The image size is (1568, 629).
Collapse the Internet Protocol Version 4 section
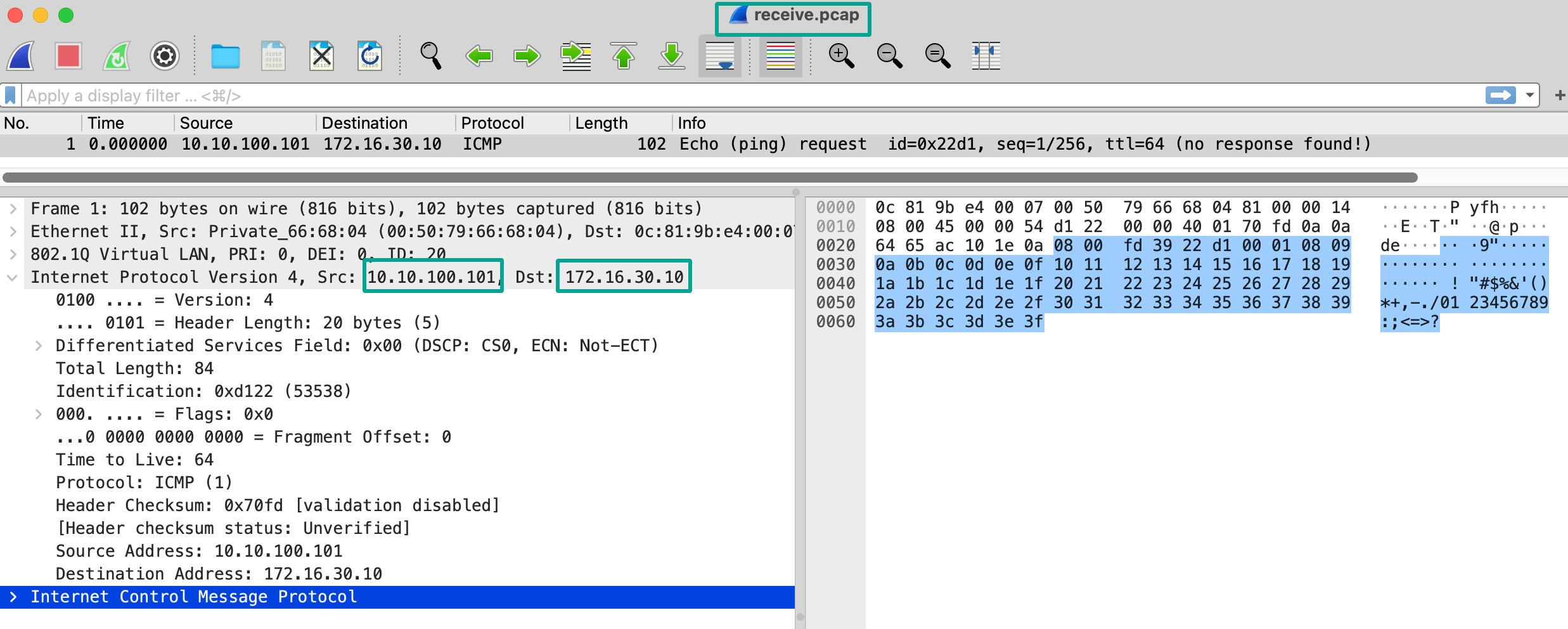13,277
